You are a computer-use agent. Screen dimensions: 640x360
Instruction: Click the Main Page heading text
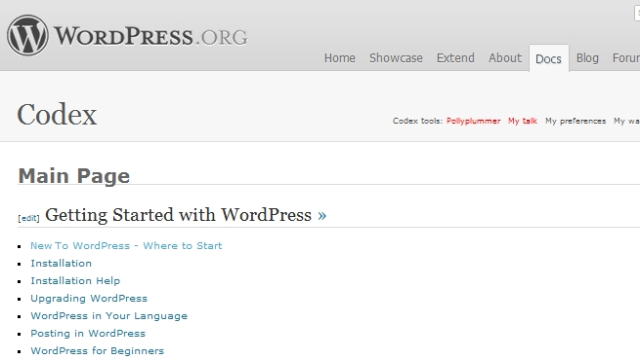(x=74, y=176)
